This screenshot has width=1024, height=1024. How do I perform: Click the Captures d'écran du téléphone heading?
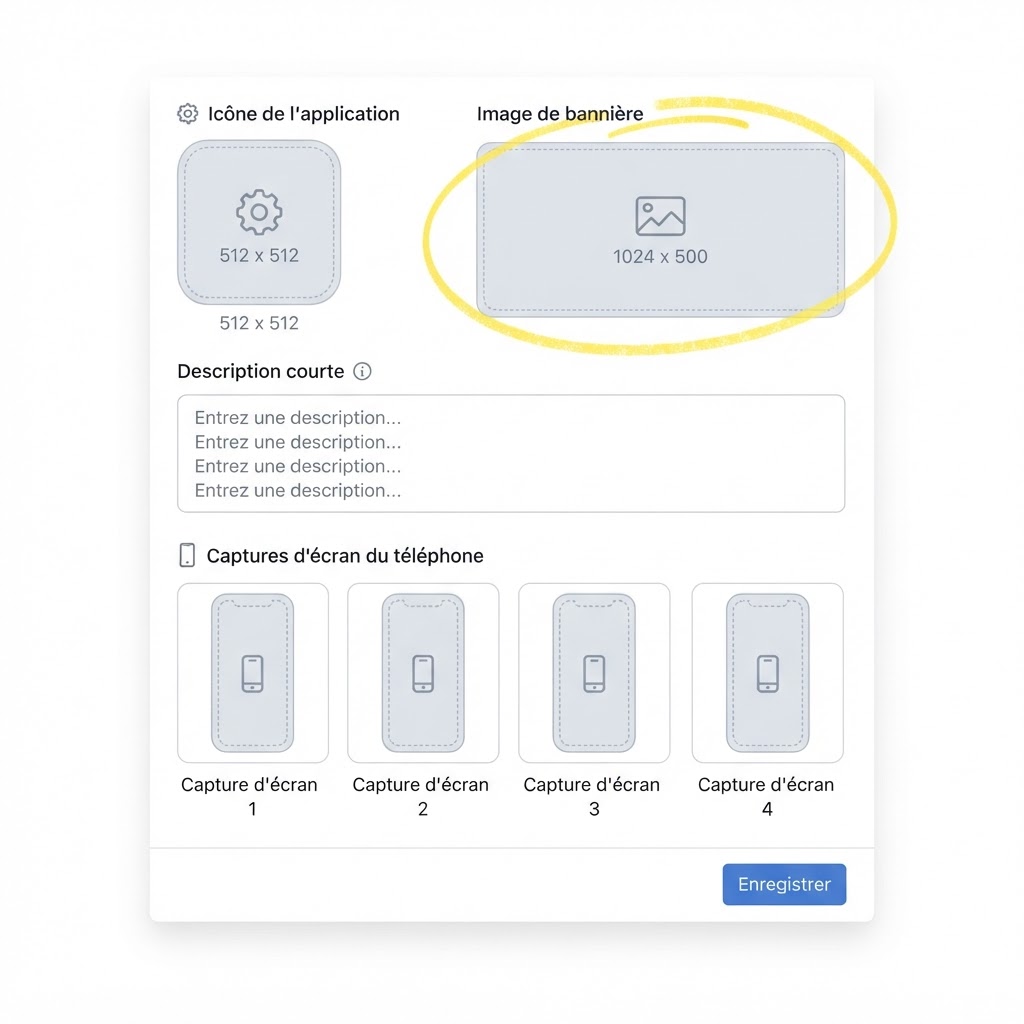[345, 556]
